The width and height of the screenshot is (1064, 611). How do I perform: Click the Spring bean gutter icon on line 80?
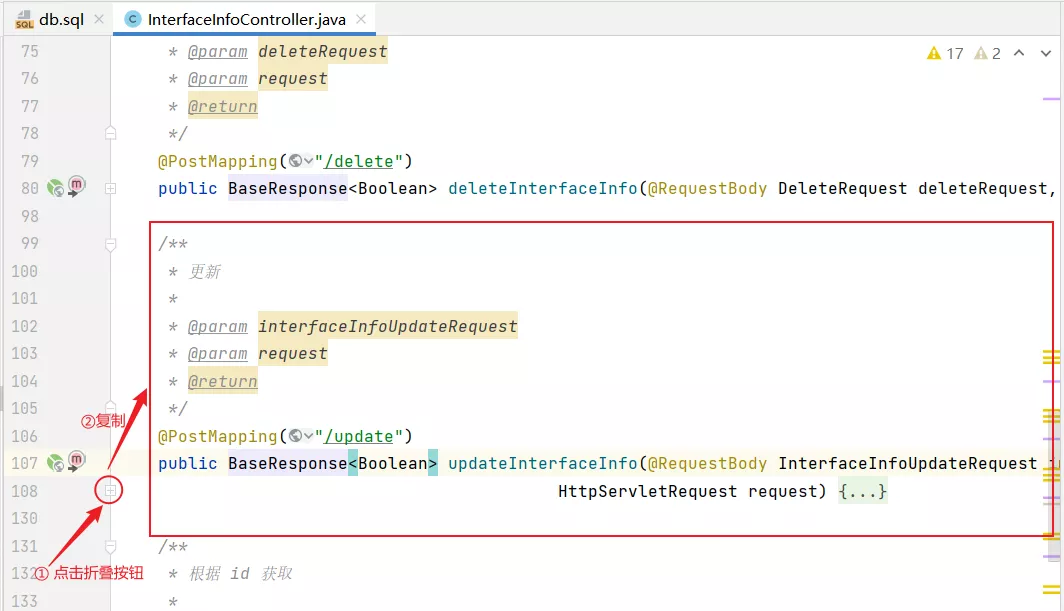55,188
